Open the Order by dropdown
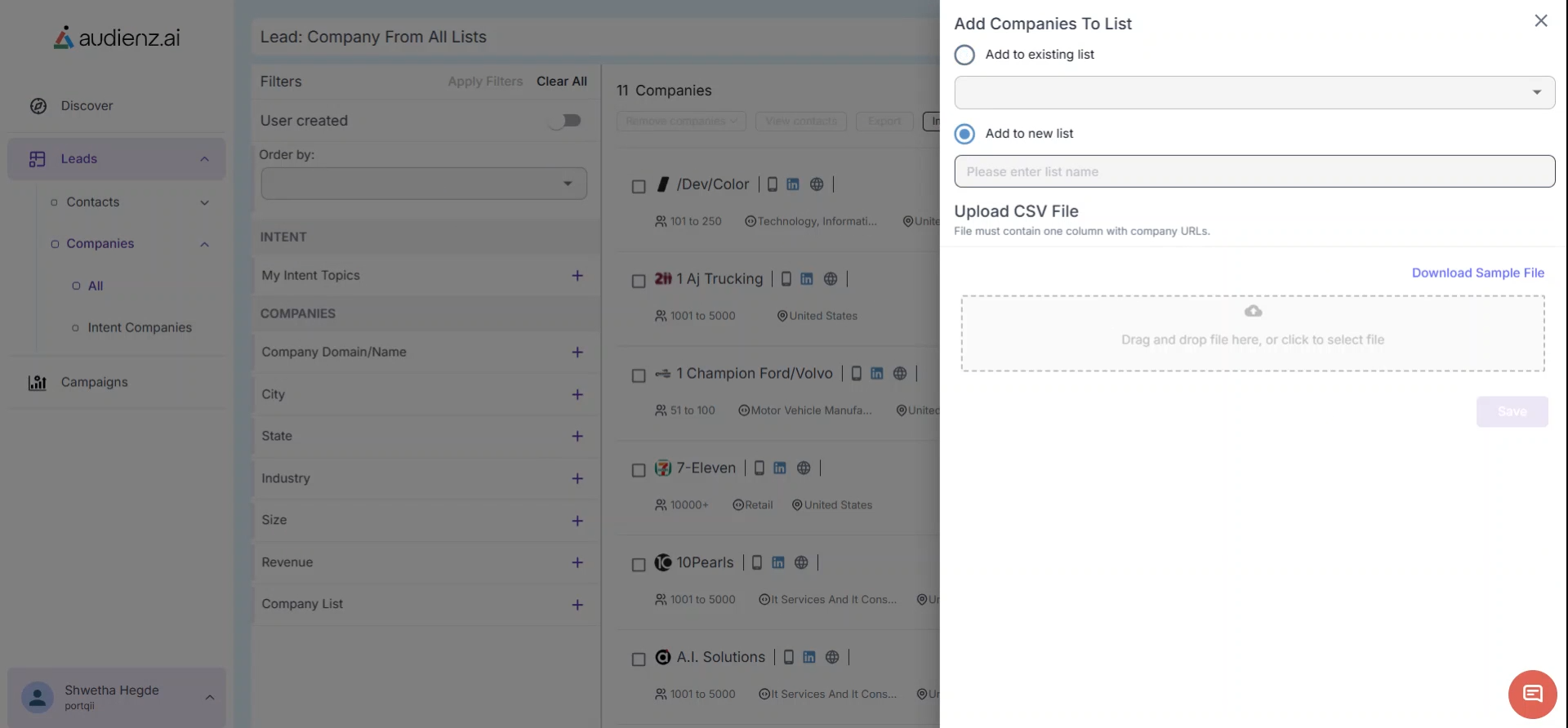Screen dimensions: 1568x728 click(424, 184)
